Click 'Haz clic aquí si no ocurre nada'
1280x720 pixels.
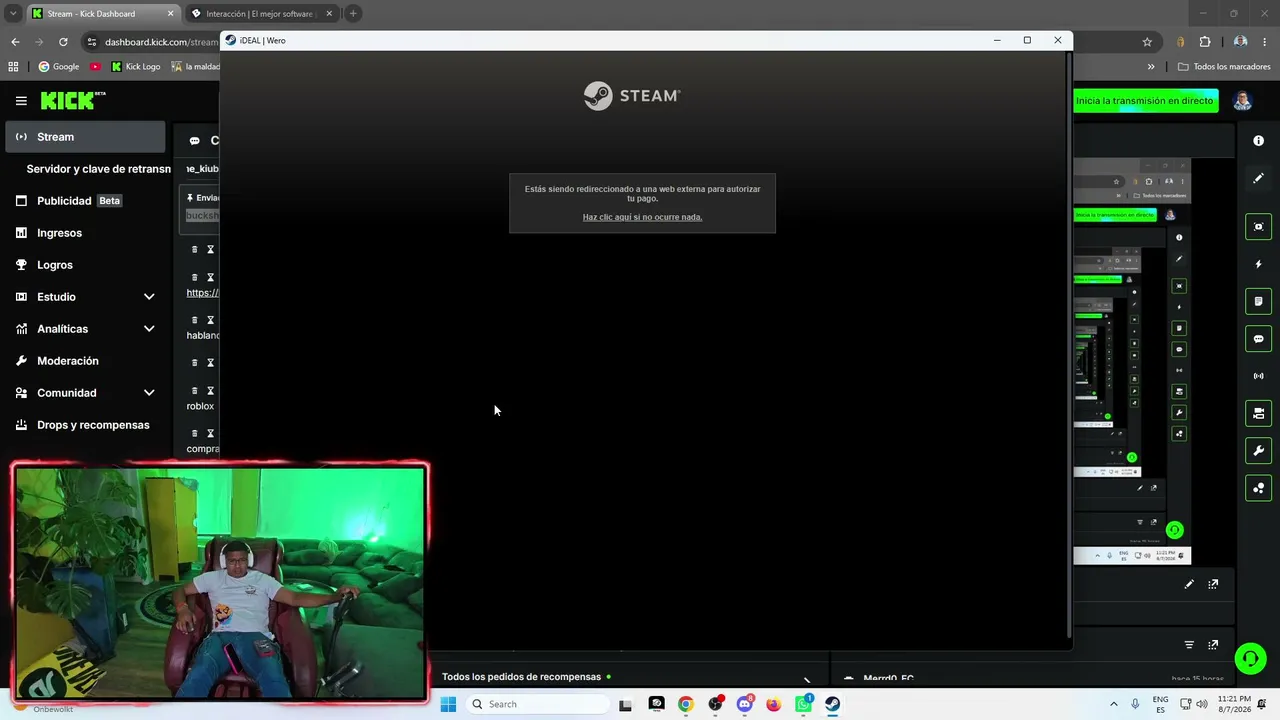click(642, 217)
